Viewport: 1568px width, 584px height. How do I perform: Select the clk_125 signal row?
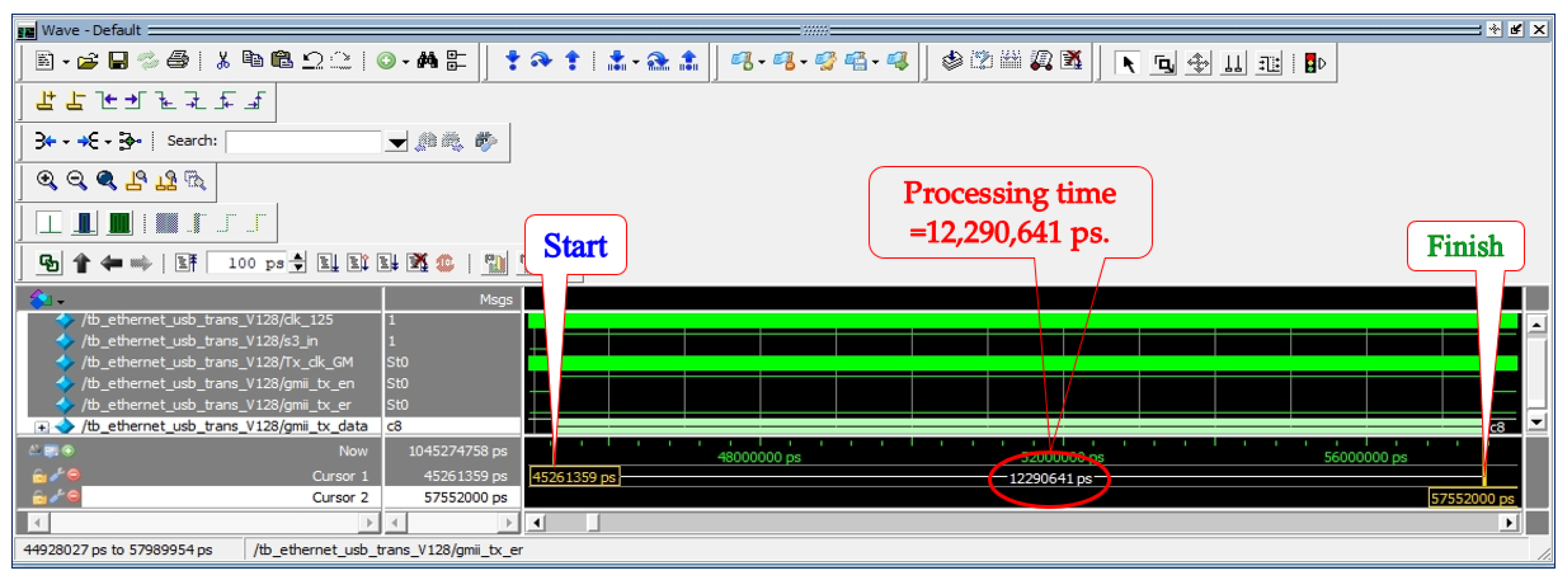[207, 320]
